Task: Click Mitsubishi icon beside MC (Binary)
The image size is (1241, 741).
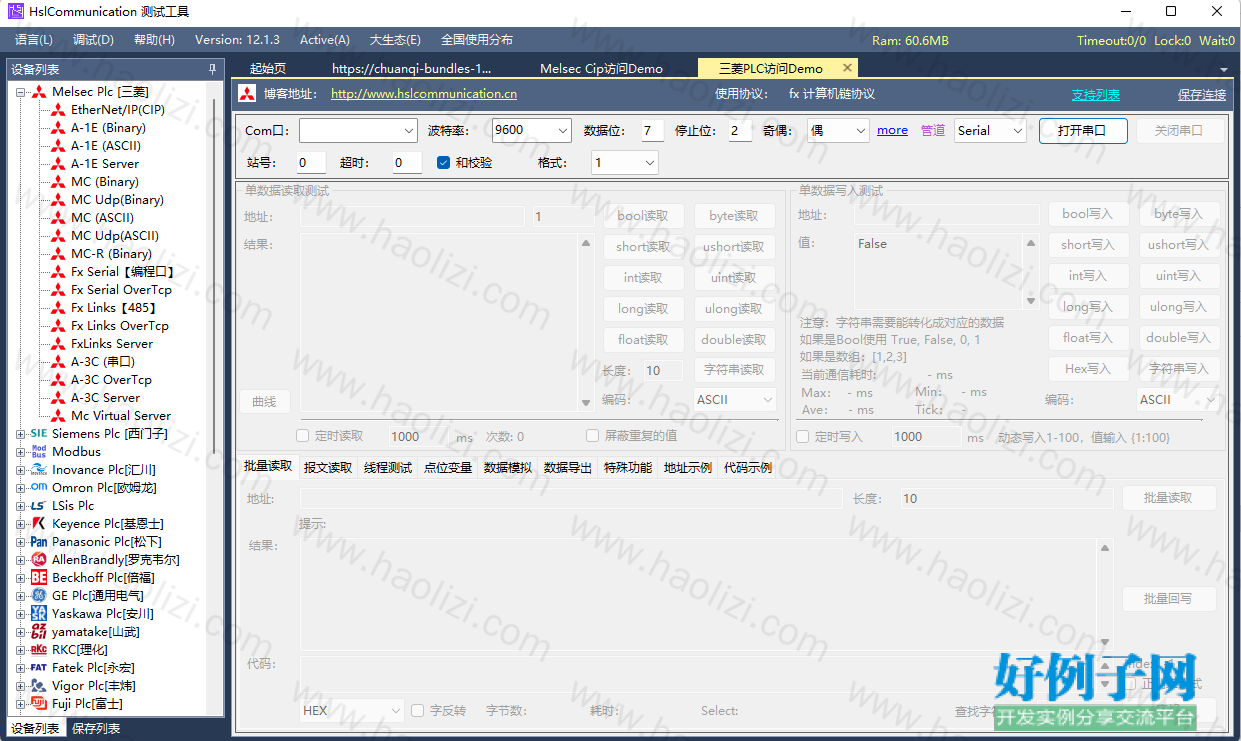Action: pyautogui.click(x=58, y=182)
